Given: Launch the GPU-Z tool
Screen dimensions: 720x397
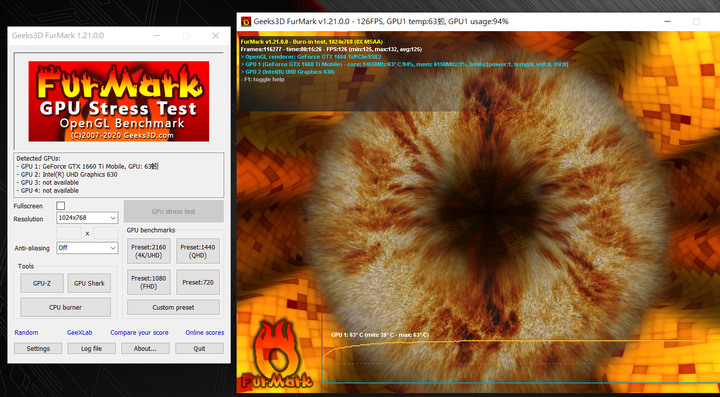Looking at the screenshot, I should point(42,283).
